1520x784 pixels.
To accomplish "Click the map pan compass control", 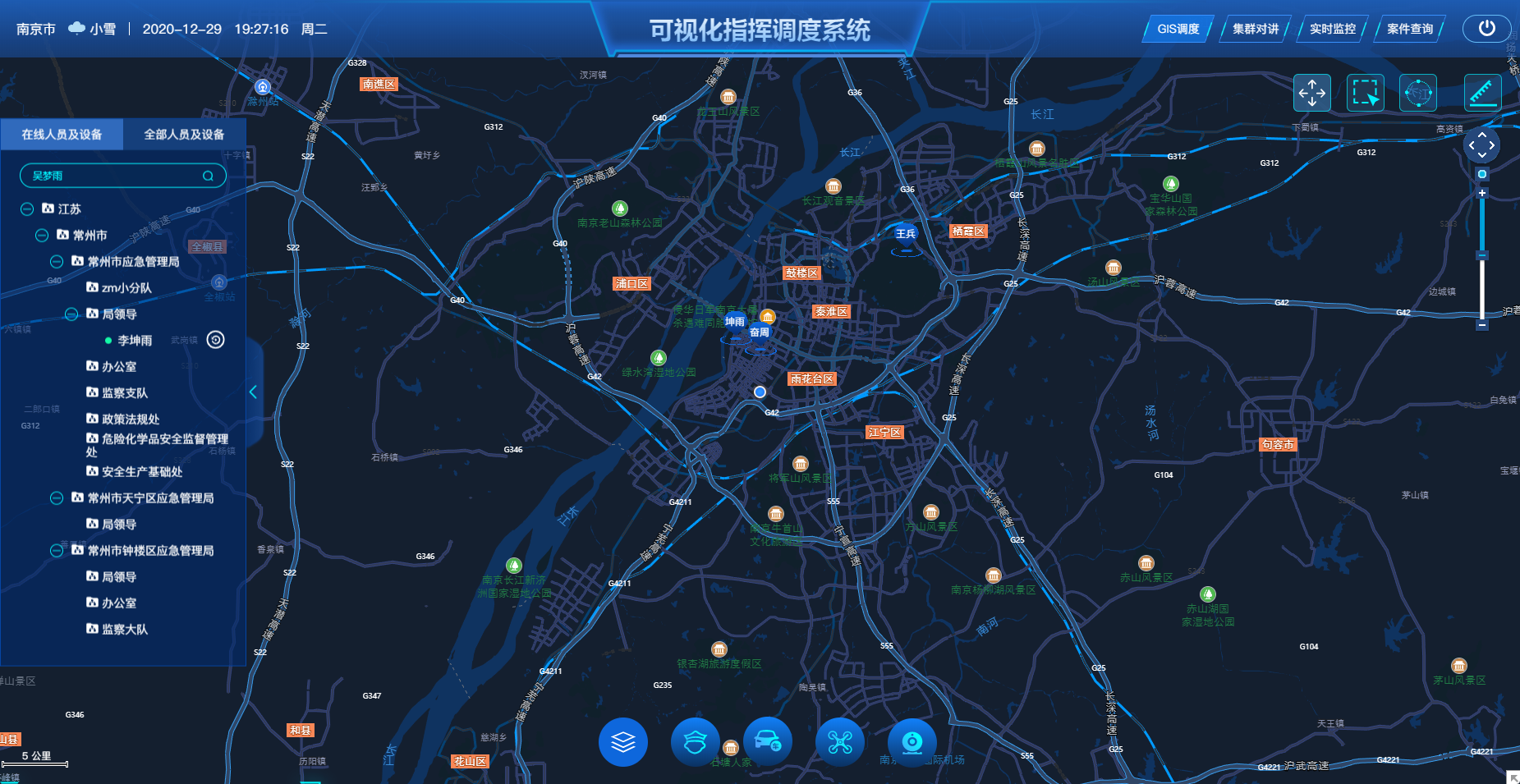I will (1481, 145).
